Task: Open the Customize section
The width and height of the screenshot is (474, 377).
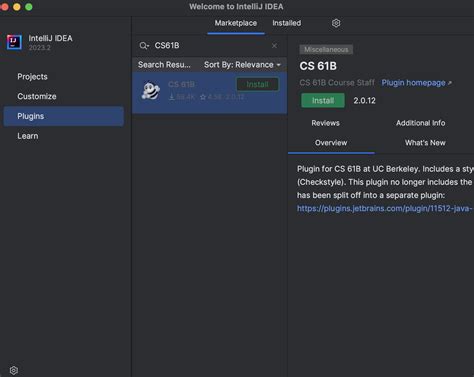Action: coord(37,96)
